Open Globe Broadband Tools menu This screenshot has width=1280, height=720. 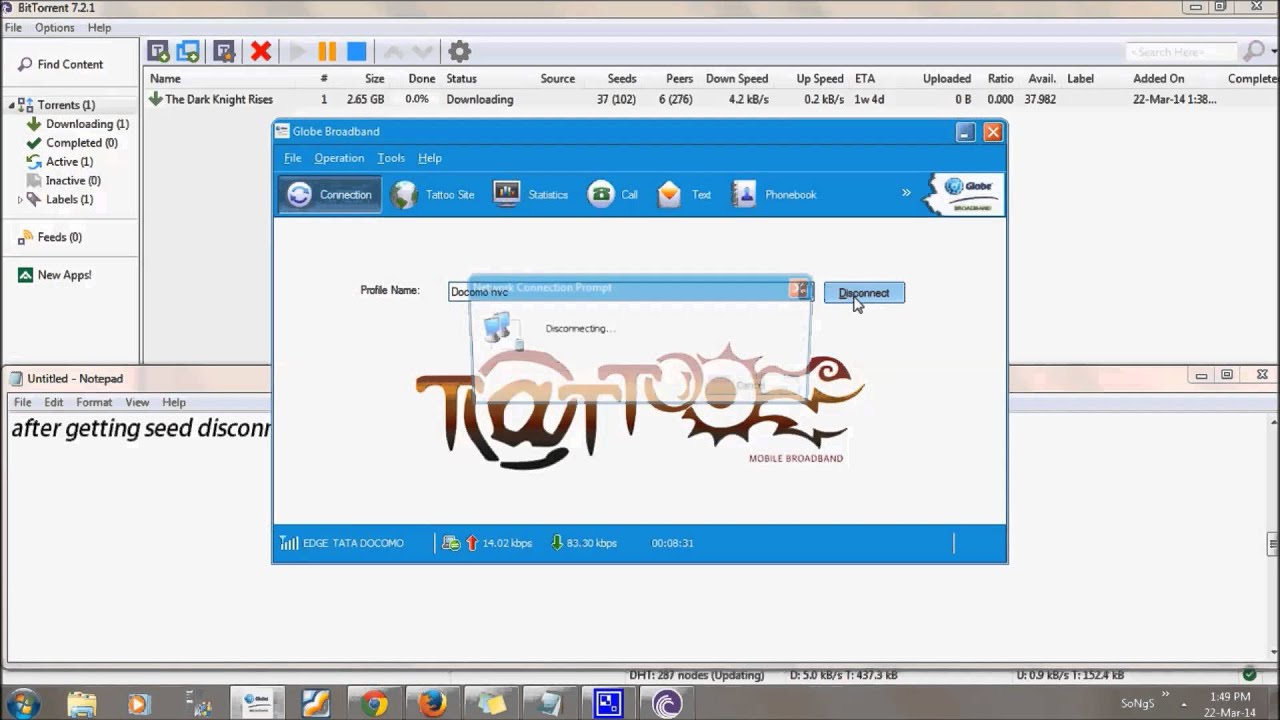click(391, 158)
